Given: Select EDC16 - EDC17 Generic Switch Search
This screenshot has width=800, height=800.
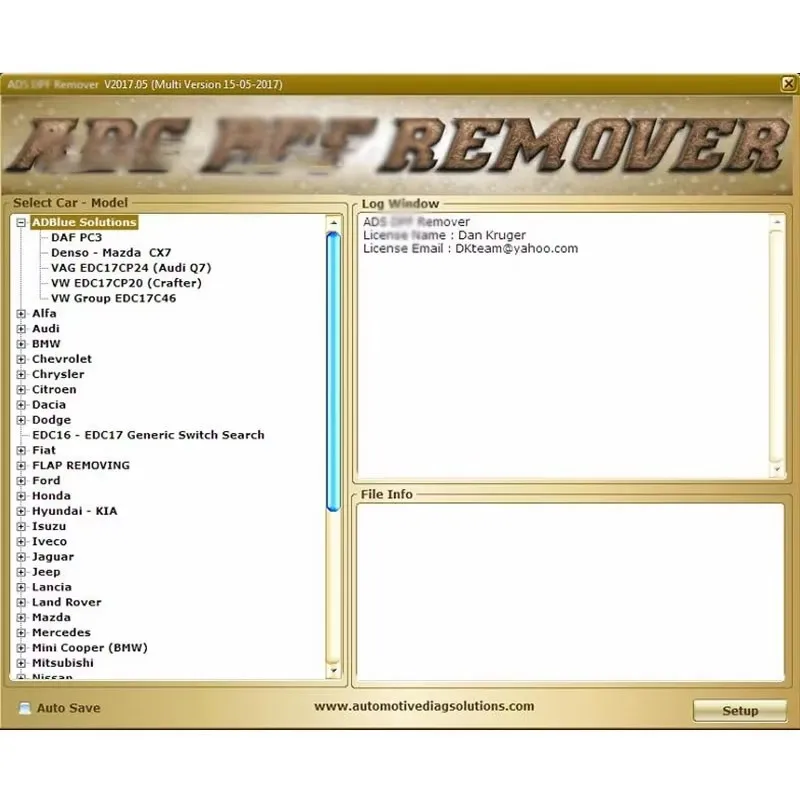Looking at the screenshot, I should [x=148, y=435].
